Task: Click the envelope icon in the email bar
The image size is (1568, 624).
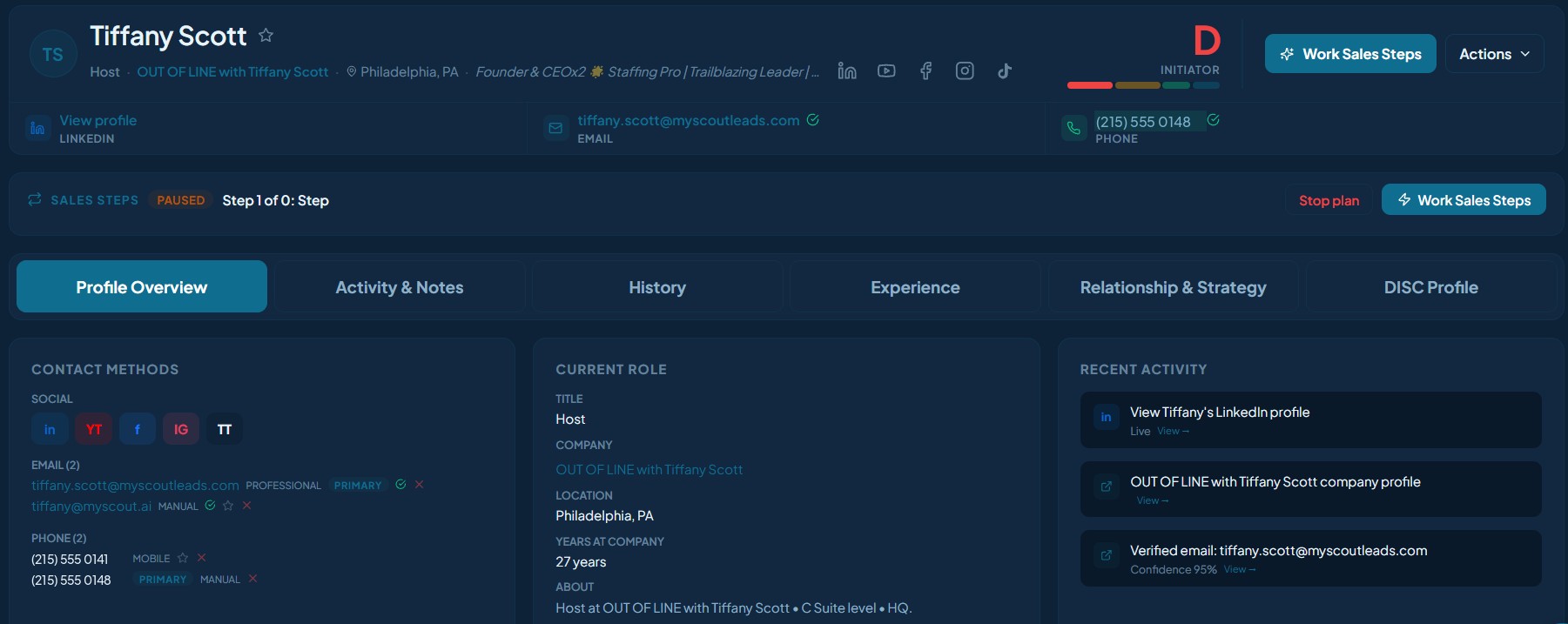Action: point(555,128)
